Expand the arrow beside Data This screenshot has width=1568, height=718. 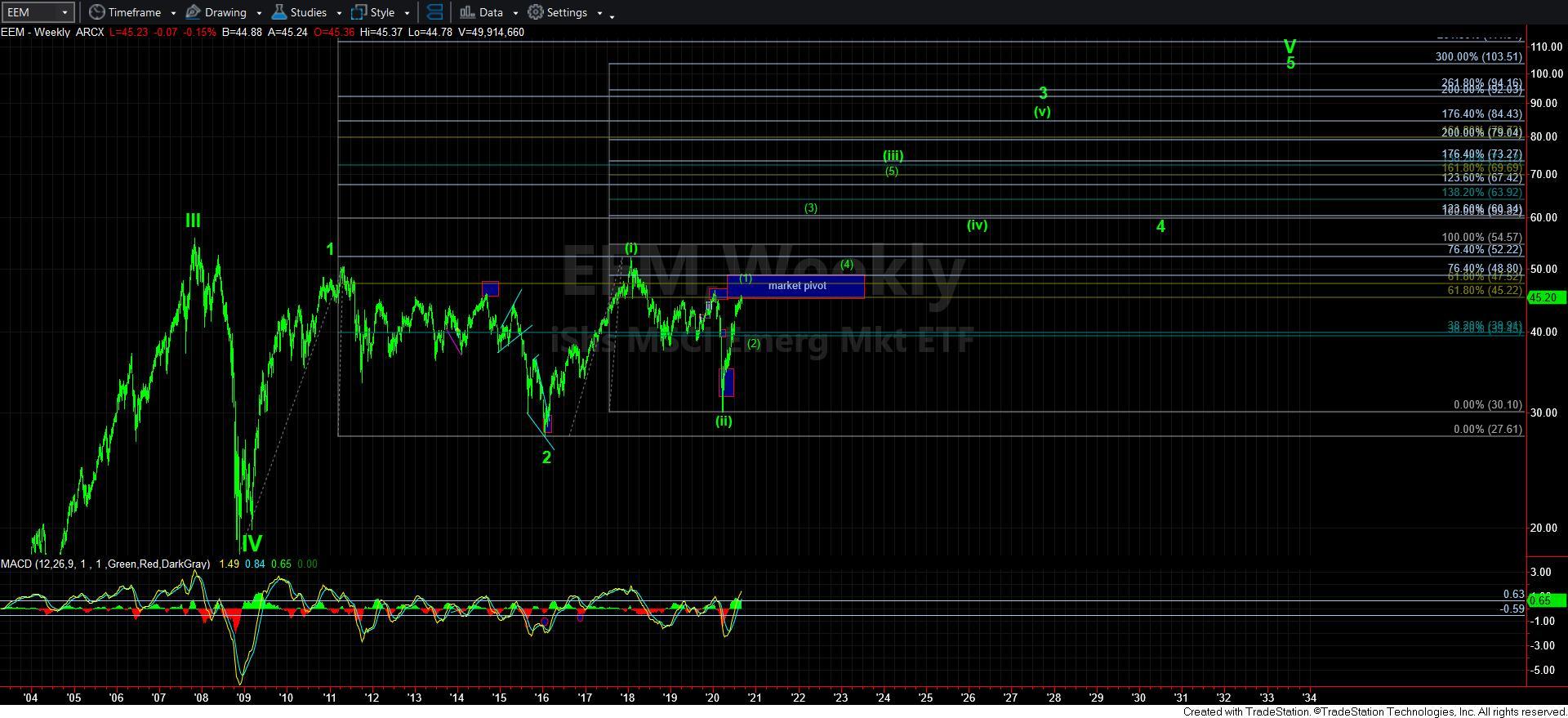tap(515, 13)
